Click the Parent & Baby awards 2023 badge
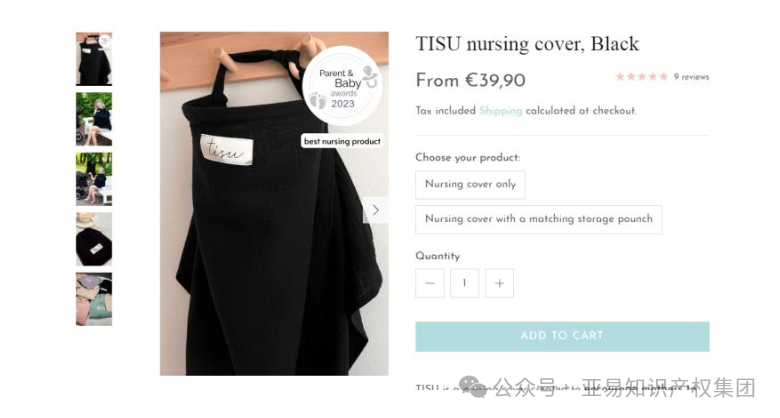Screen dimensions: 780x418 pos(343,85)
